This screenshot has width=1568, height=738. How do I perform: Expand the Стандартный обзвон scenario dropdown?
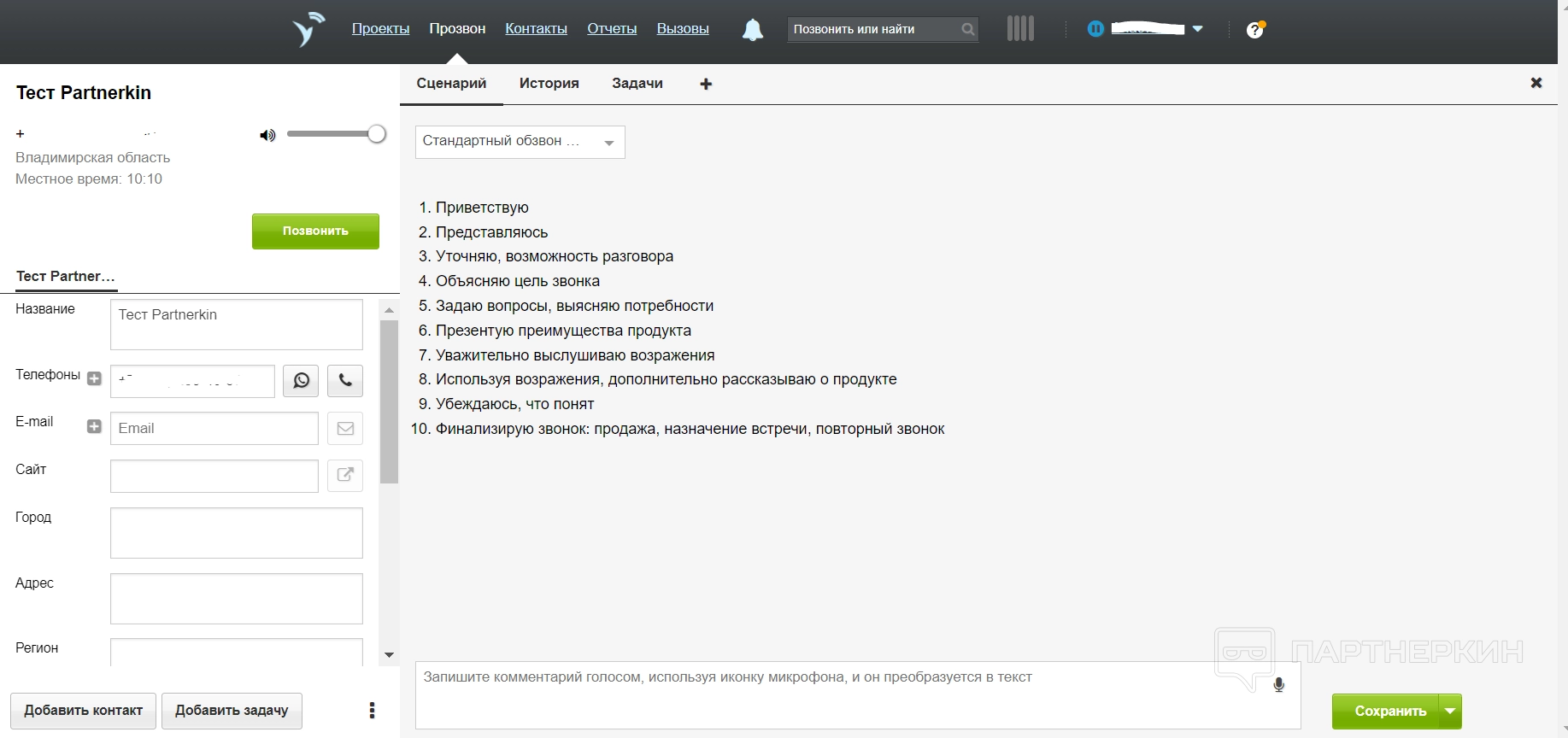[520, 142]
